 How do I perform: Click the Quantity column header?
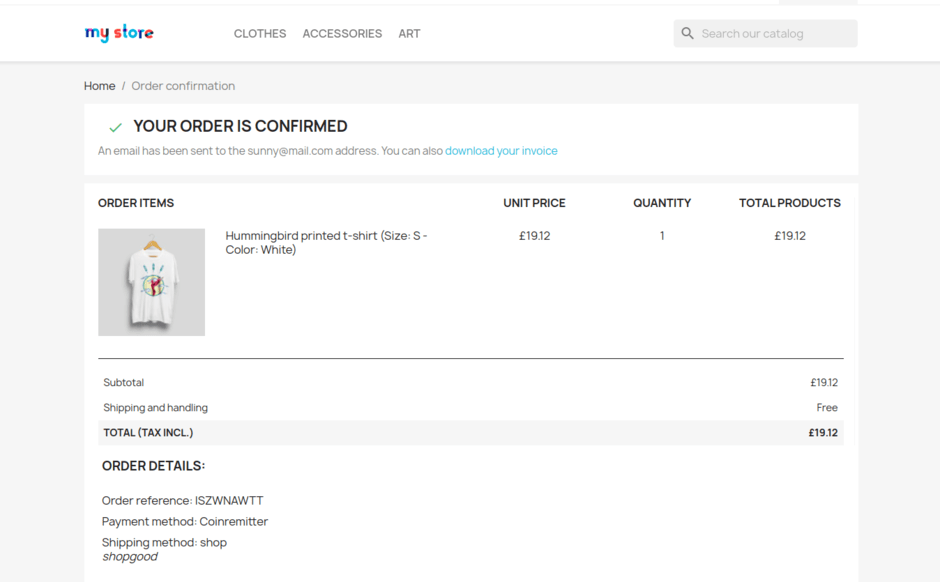[x=662, y=203]
